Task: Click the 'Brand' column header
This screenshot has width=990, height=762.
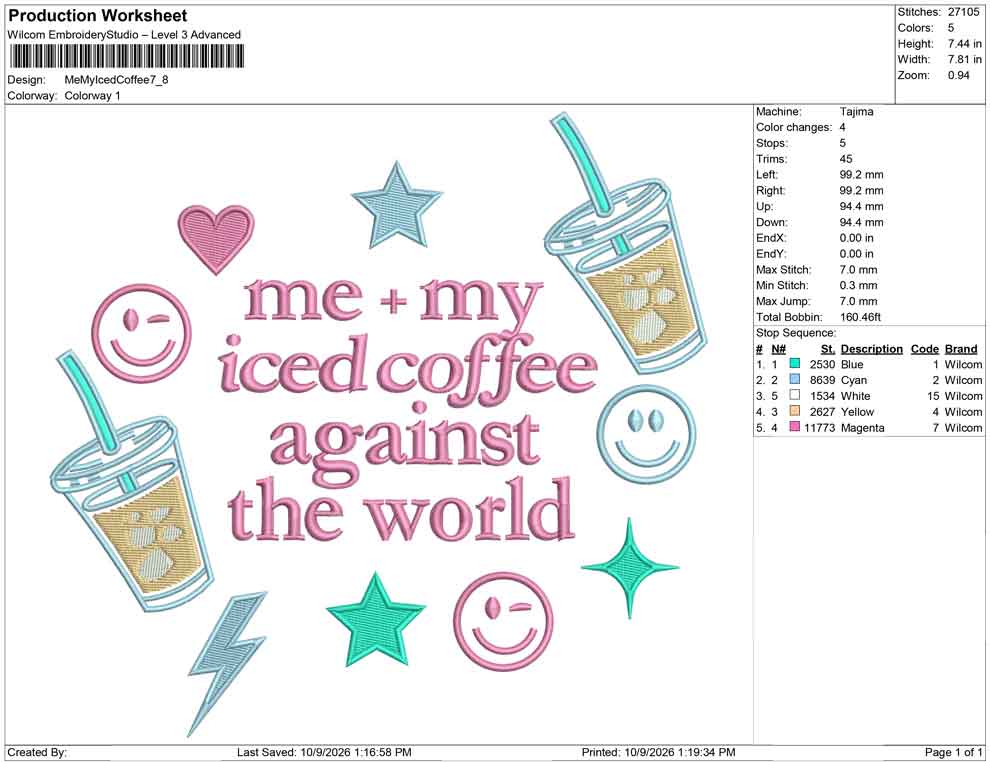Action: 961,349
